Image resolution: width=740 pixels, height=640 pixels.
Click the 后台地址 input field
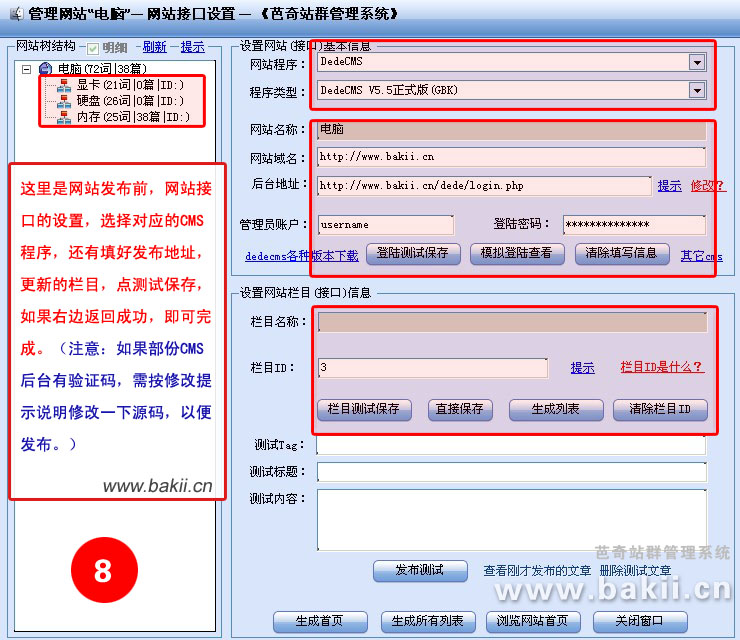point(484,186)
